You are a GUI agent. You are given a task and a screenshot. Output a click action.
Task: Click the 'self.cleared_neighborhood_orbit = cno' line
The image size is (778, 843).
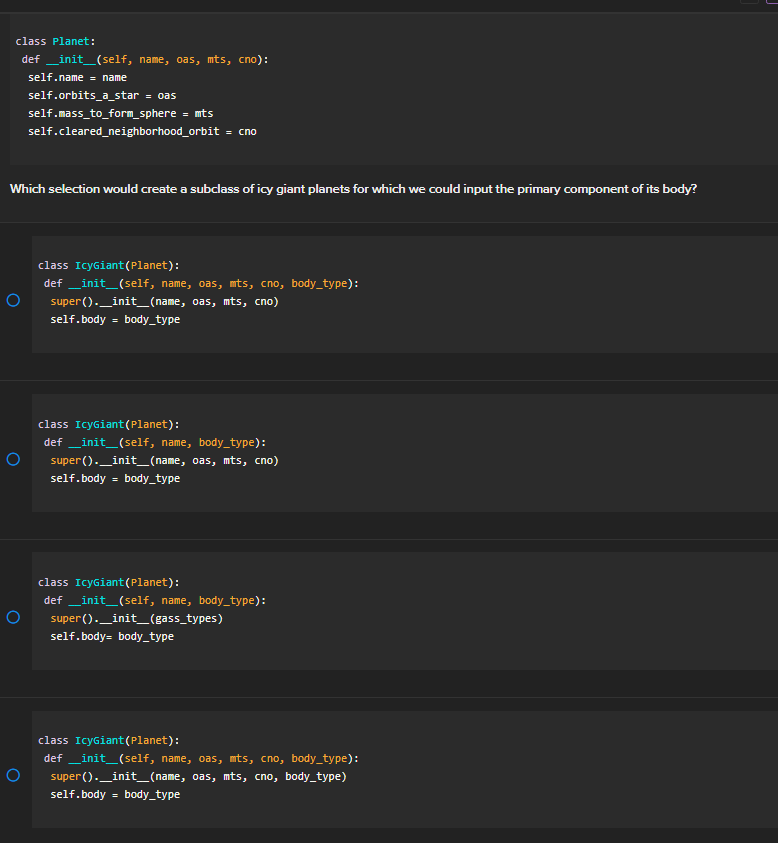click(x=142, y=132)
